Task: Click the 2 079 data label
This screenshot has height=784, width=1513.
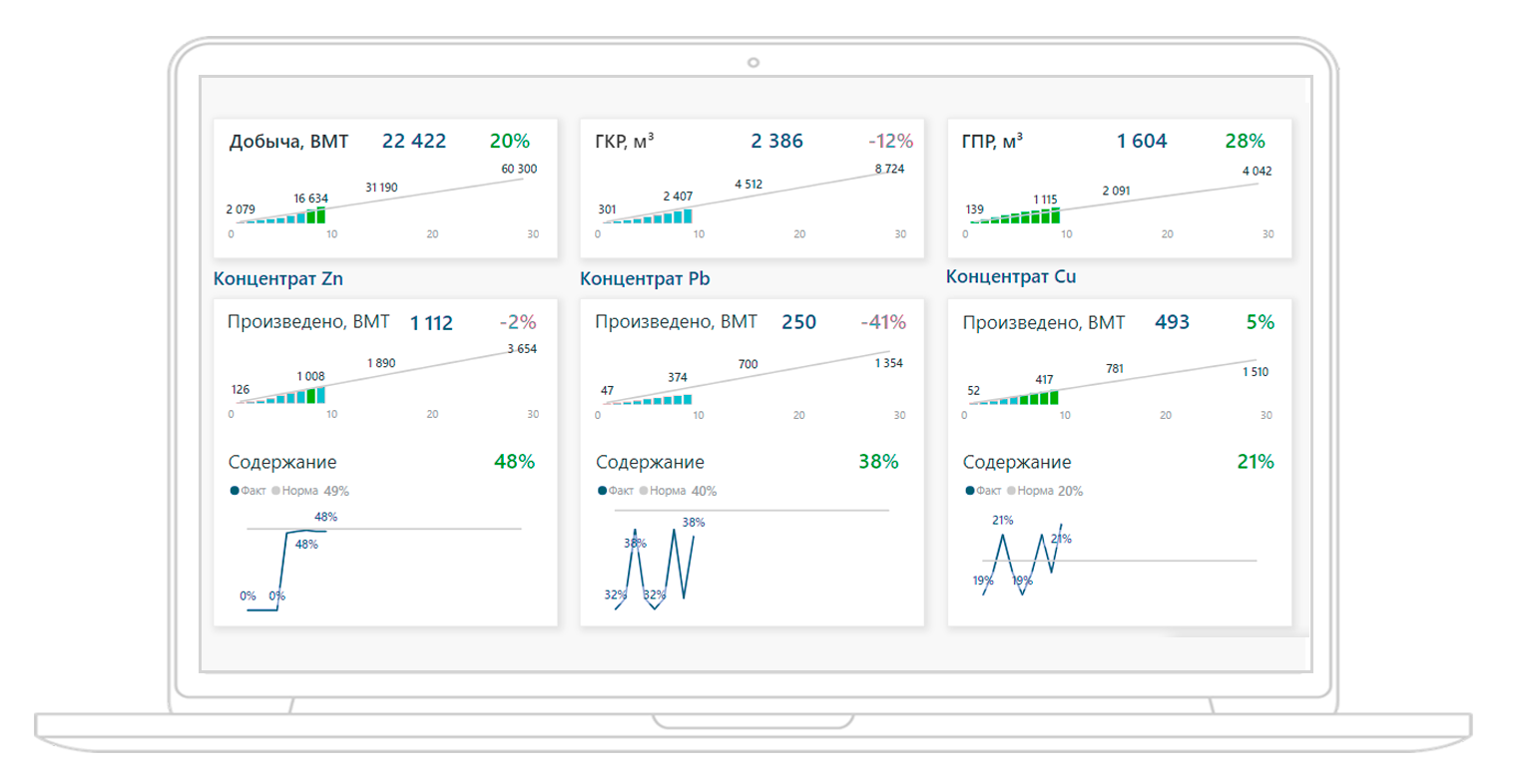Action: [x=241, y=209]
